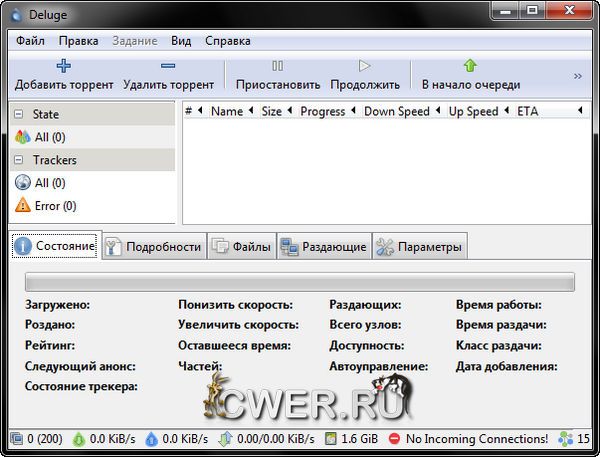
Task: Switch to the Параметры tab
Action: [x=419, y=247]
